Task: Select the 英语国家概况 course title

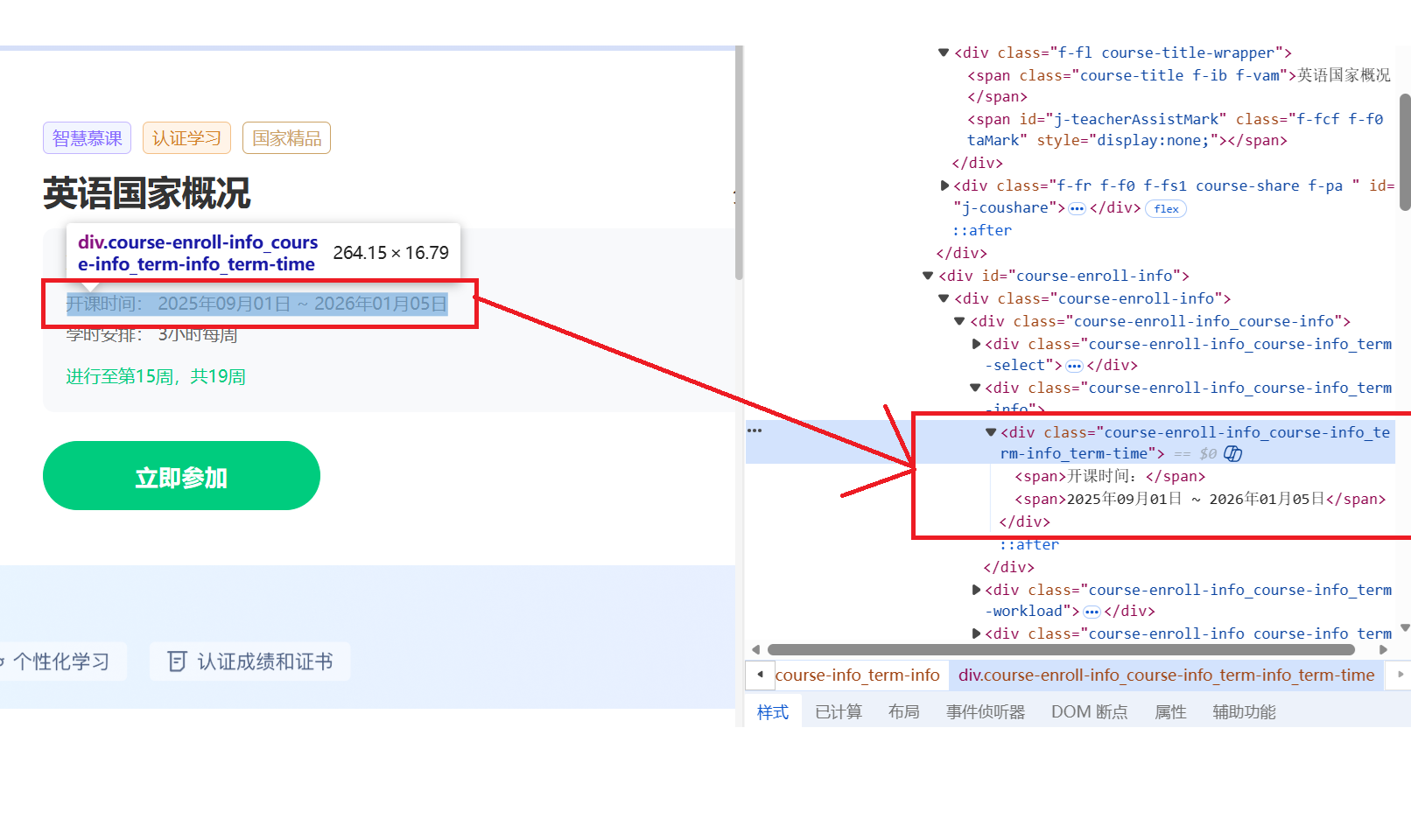Action: point(147,193)
